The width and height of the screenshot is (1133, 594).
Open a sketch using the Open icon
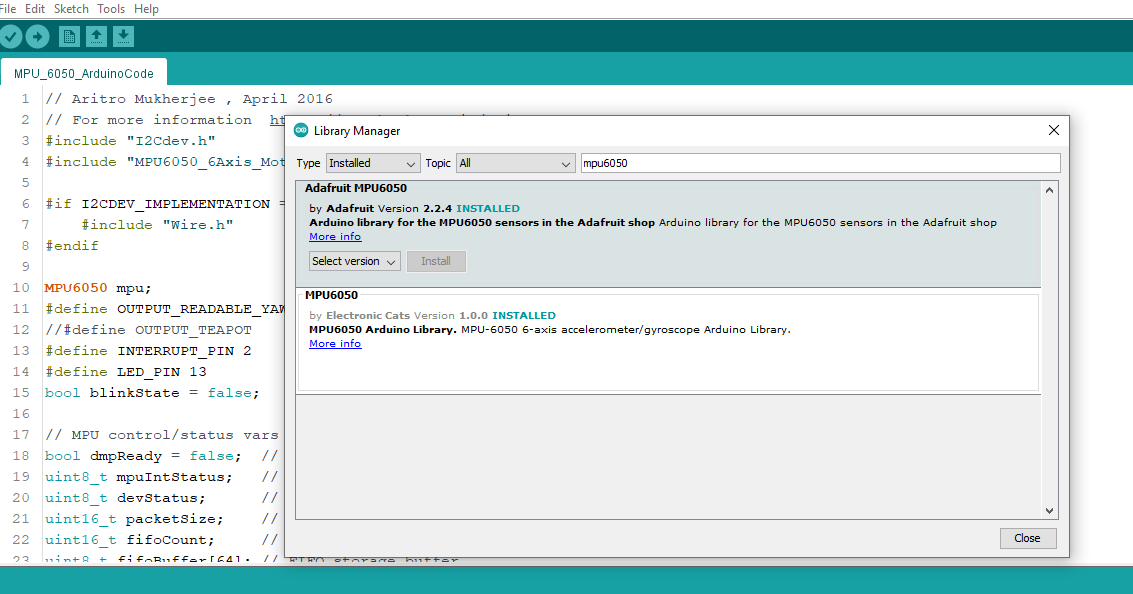tap(96, 36)
